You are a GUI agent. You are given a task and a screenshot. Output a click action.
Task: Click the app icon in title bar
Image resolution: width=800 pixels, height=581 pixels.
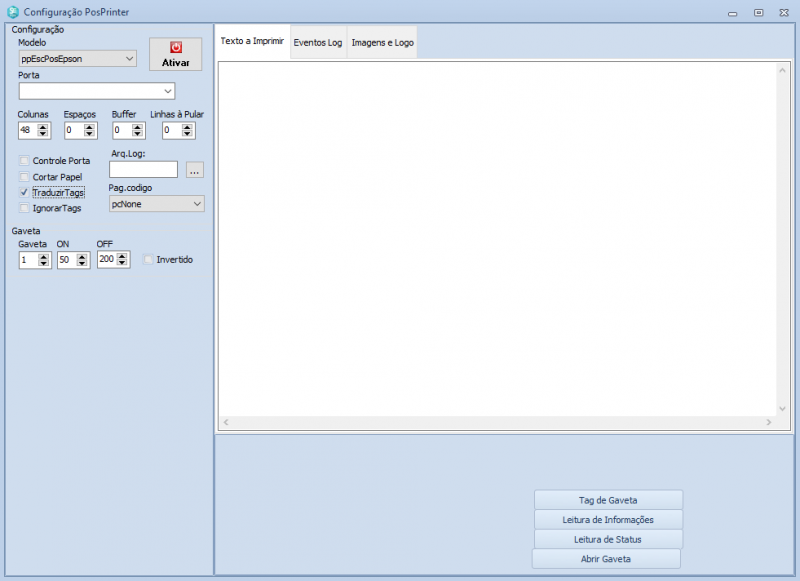[13, 12]
